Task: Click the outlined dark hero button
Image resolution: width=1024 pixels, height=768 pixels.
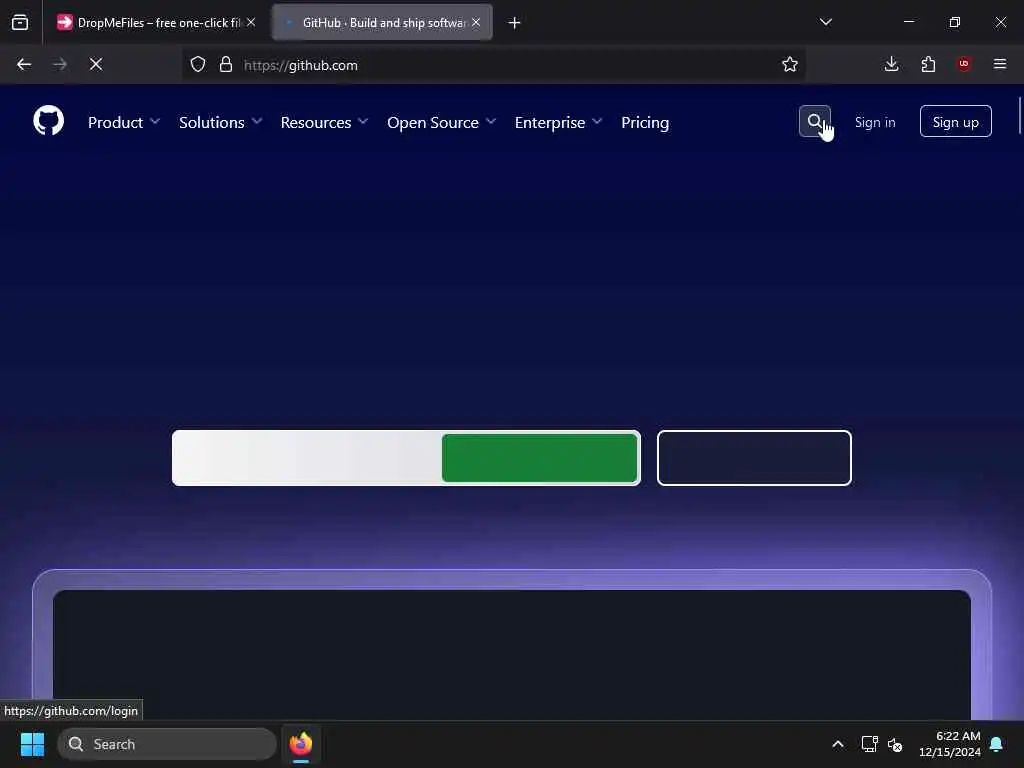Action: (x=754, y=458)
